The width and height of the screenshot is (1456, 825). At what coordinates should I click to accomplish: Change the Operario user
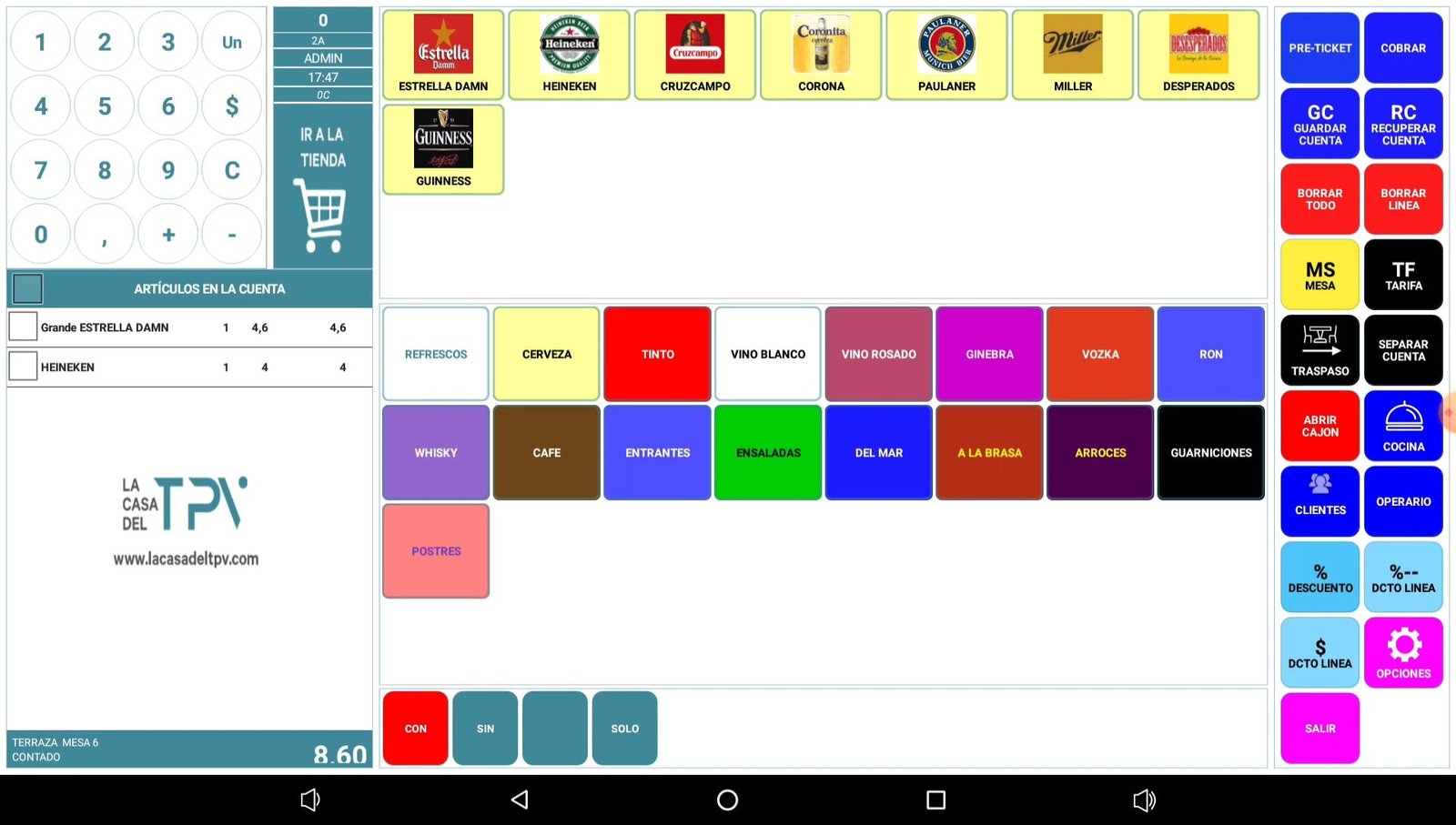click(1403, 501)
